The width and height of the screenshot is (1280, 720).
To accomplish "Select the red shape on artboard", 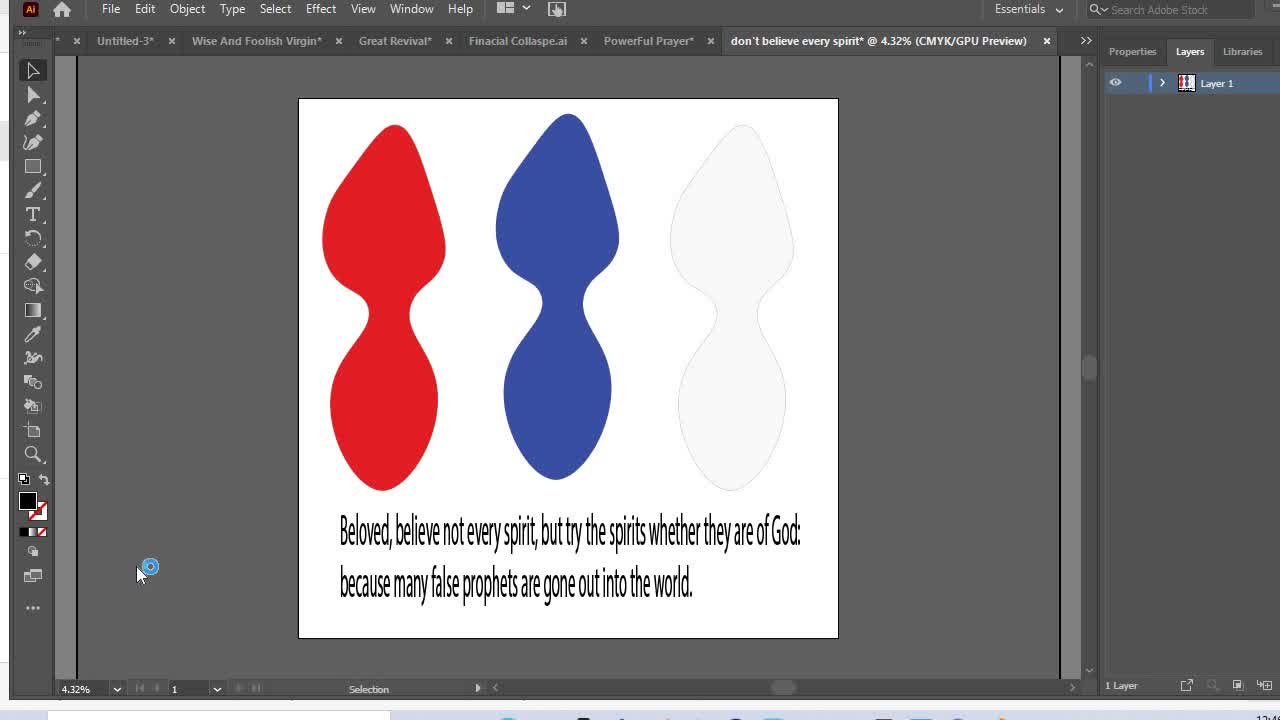I will tap(383, 307).
